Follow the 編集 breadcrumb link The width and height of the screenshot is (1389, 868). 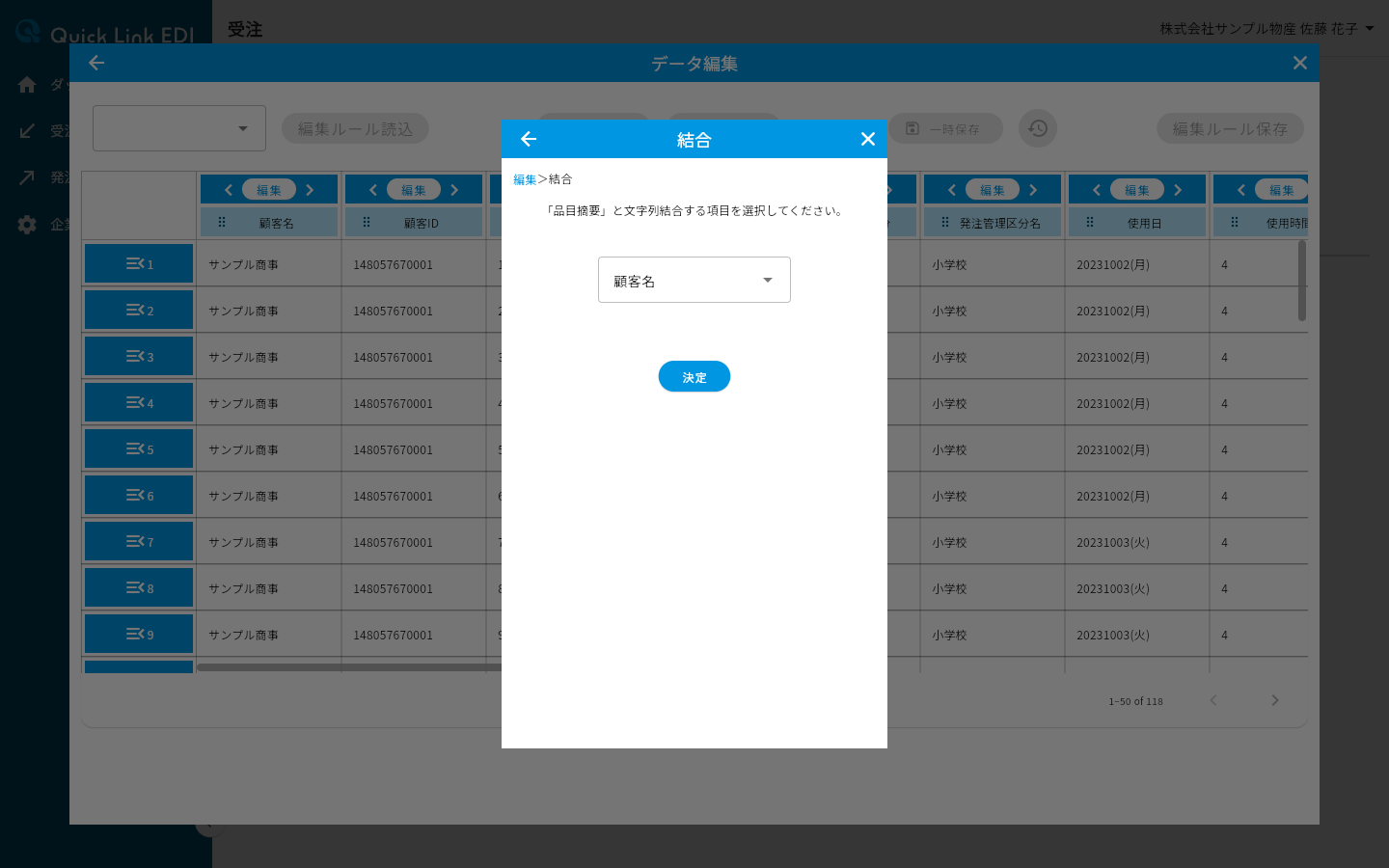pyautogui.click(x=525, y=179)
